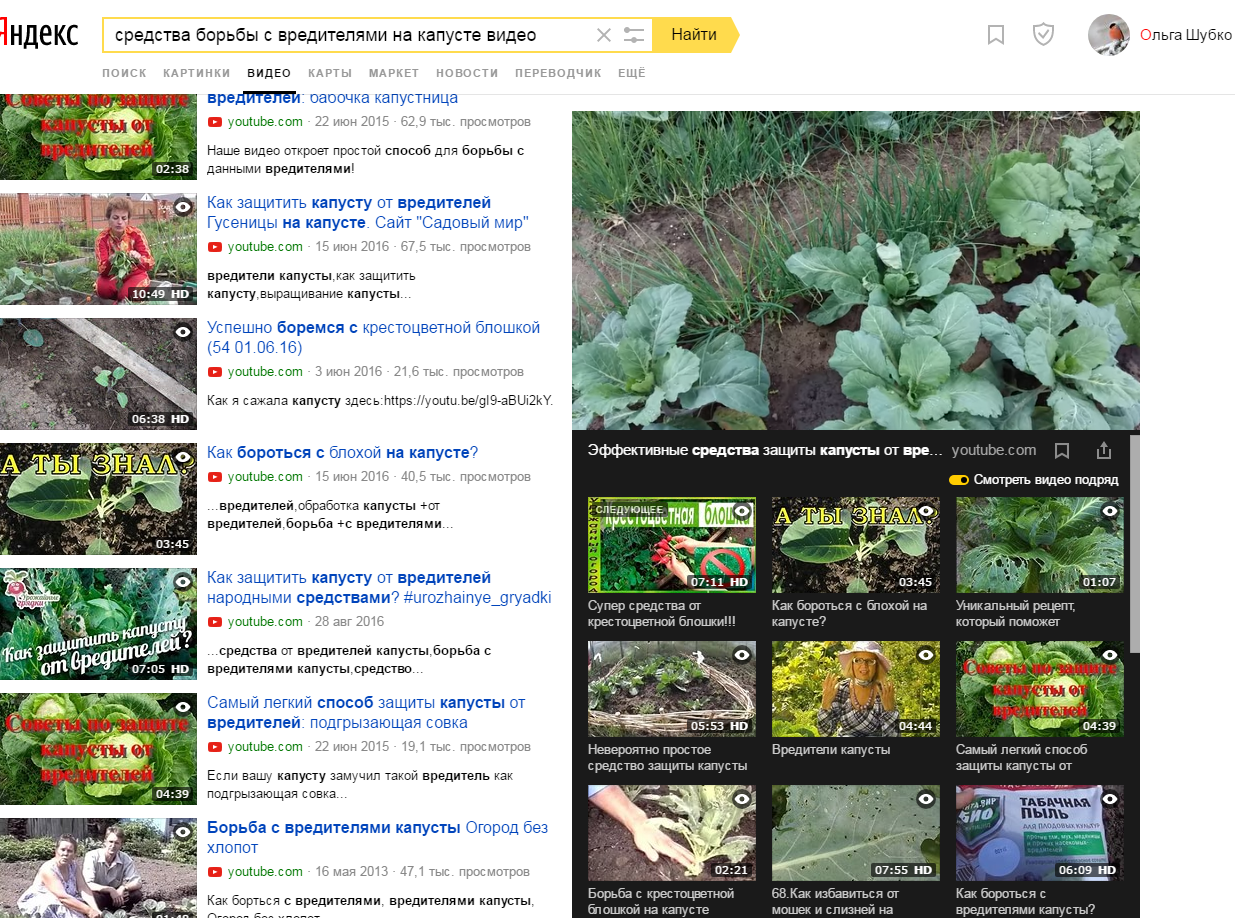Open the Новости tab
1235x918 pixels.
point(467,73)
